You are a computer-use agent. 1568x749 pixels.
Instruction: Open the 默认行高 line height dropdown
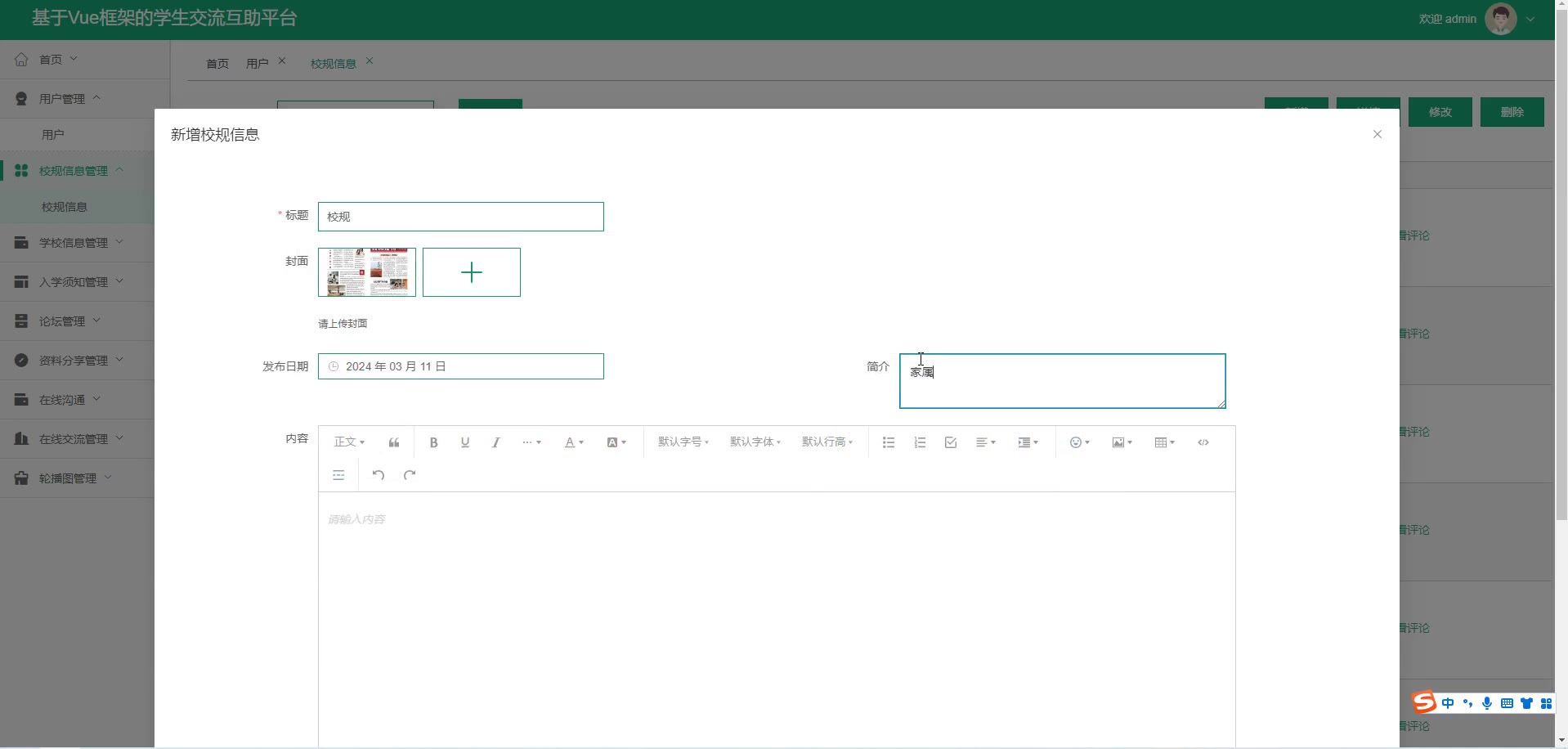[827, 442]
